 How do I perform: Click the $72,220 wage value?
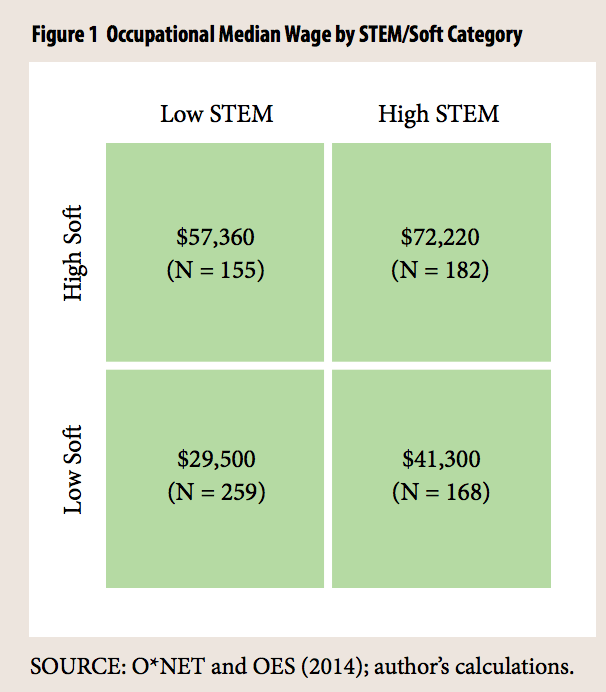pyautogui.click(x=440, y=238)
